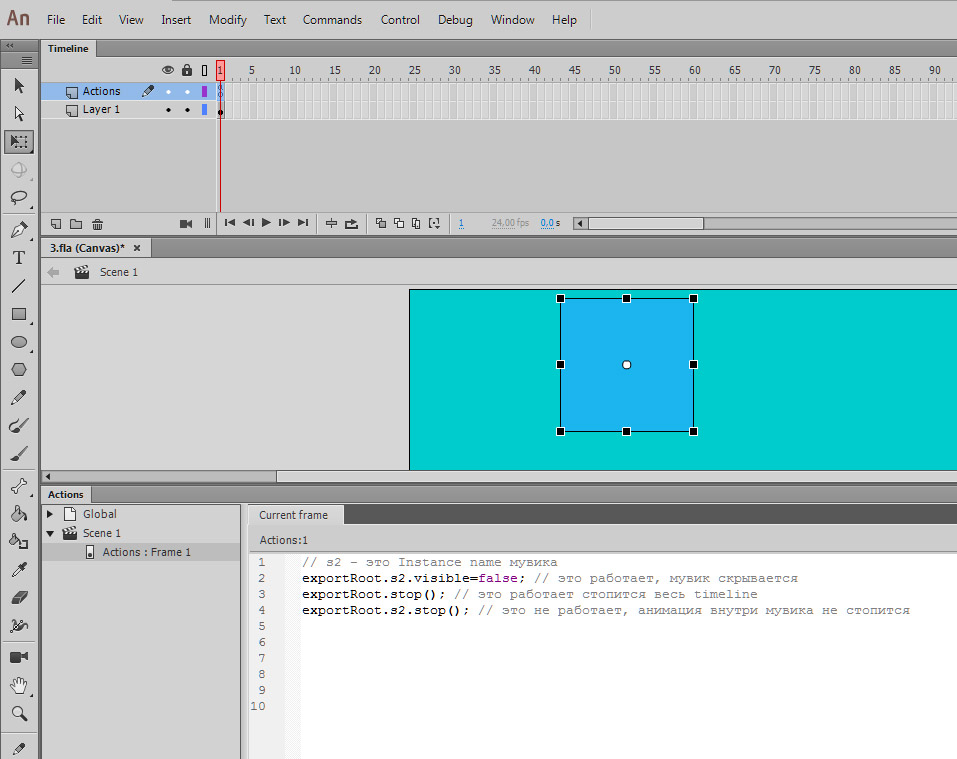Close the 3.fla (Canvas) document tab
The height and width of the screenshot is (759, 957).
pyautogui.click(x=137, y=248)
